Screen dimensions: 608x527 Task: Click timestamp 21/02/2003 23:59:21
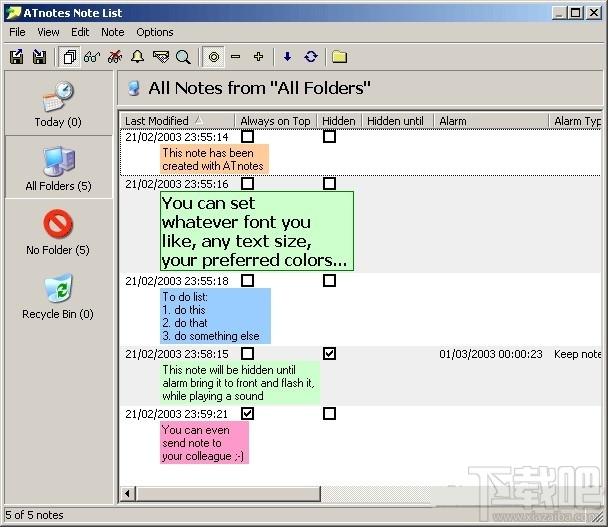(x=176, y=414)
